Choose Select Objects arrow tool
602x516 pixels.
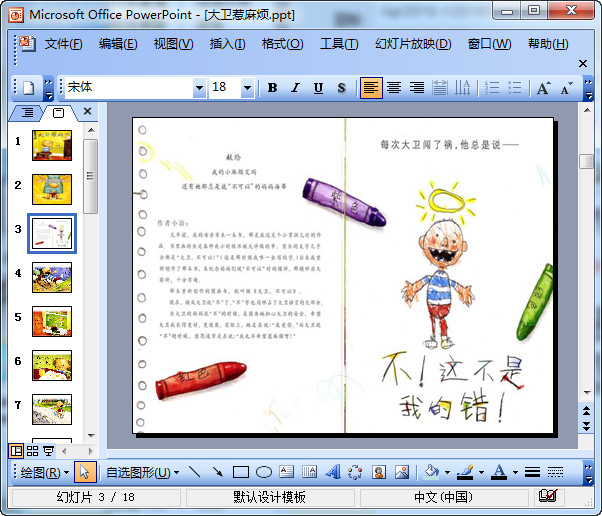coord(85,472)
